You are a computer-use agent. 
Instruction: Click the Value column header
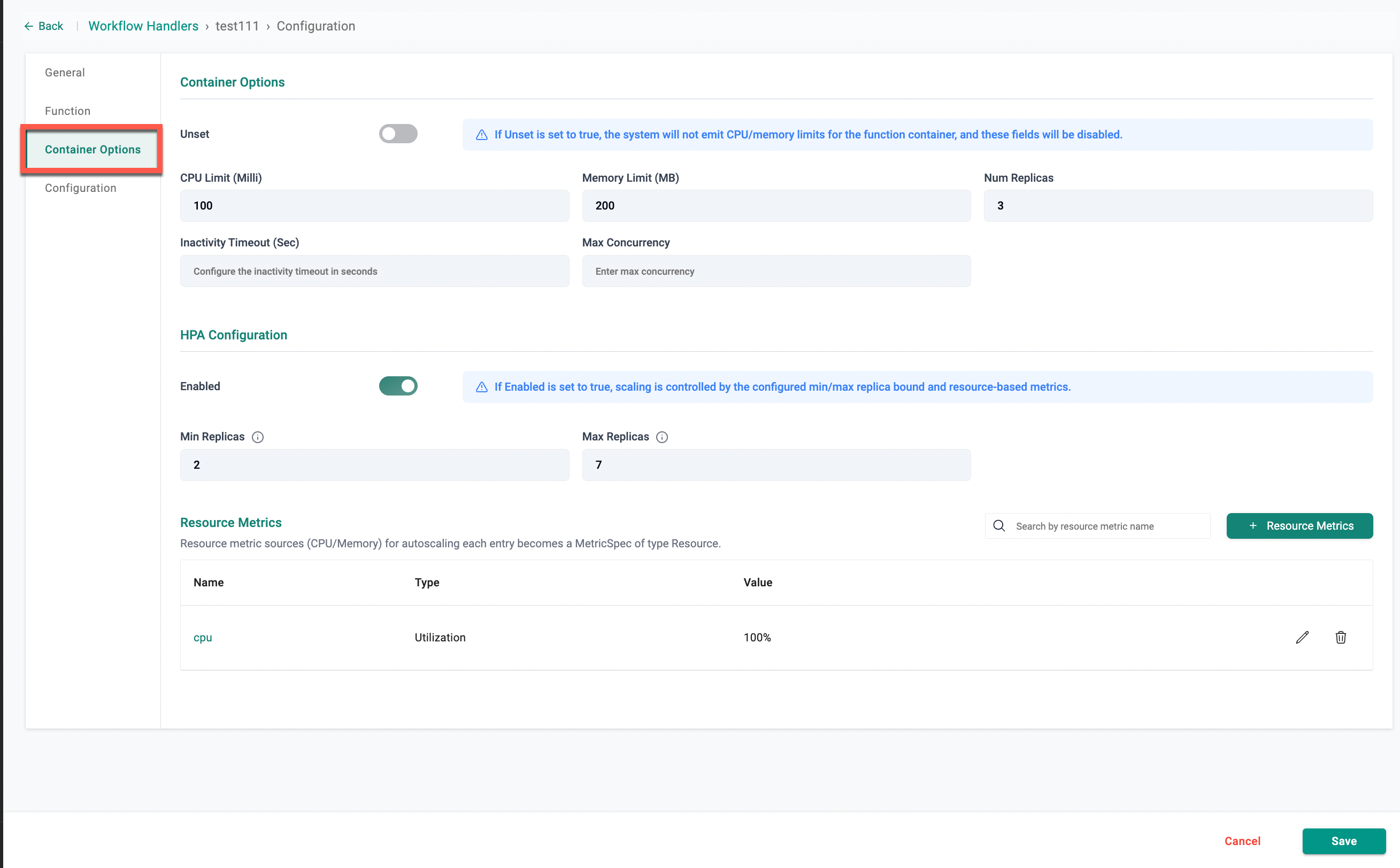[x=757, y=582]
